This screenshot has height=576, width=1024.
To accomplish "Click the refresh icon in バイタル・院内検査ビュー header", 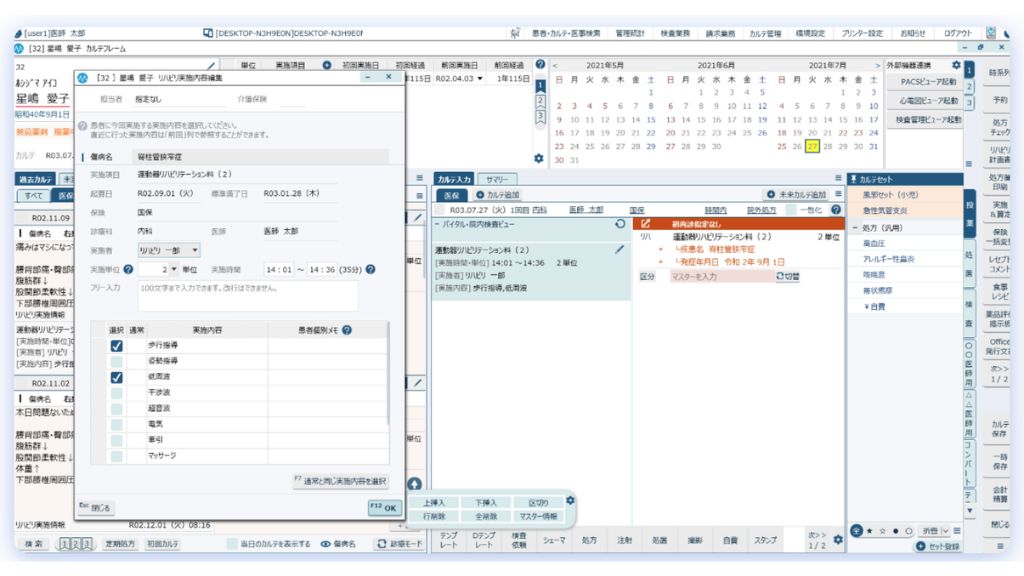I will point(620,224).
